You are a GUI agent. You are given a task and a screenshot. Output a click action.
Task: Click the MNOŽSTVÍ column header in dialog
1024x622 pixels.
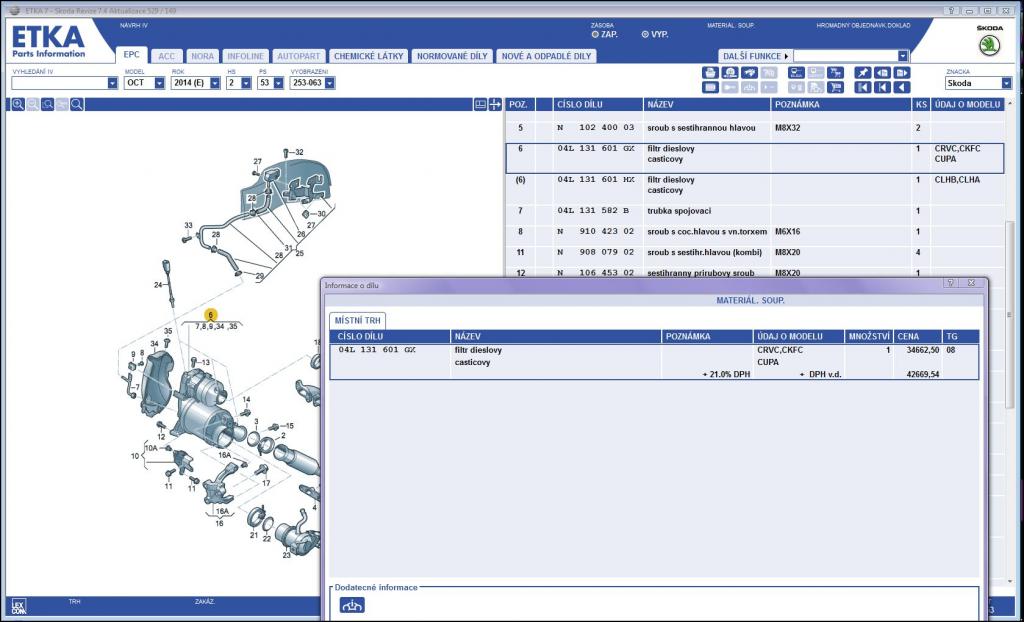click(869, 336)
